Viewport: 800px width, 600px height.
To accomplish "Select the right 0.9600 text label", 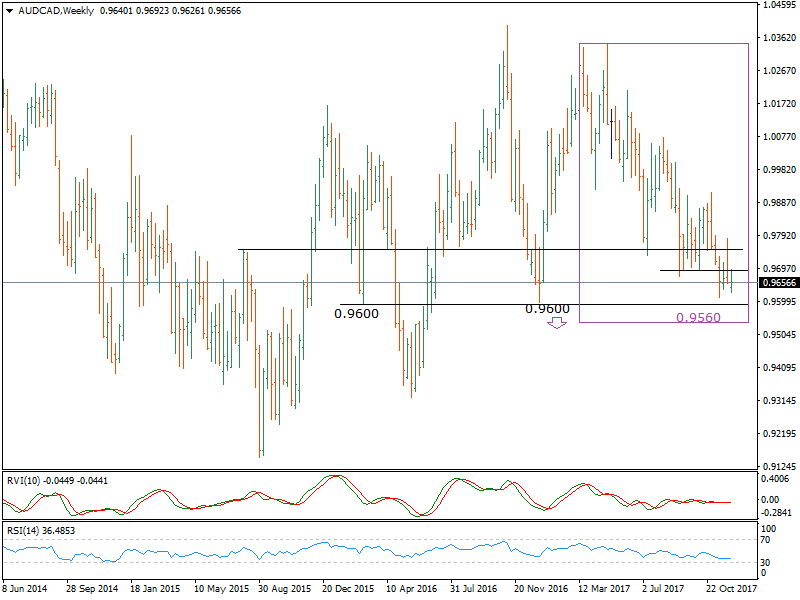I will point(544,310).
